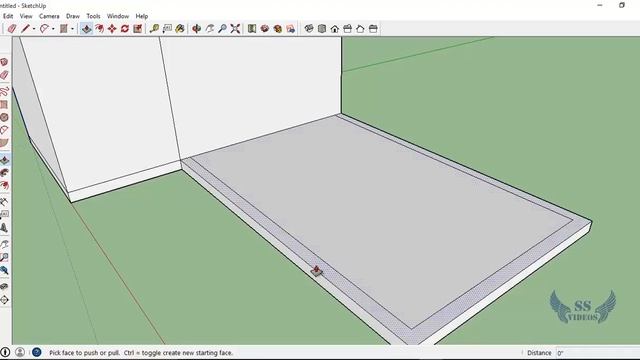Click the Zoom Extents icon
This screenshot has height=360, width=640.
click(x=235, y=29)
